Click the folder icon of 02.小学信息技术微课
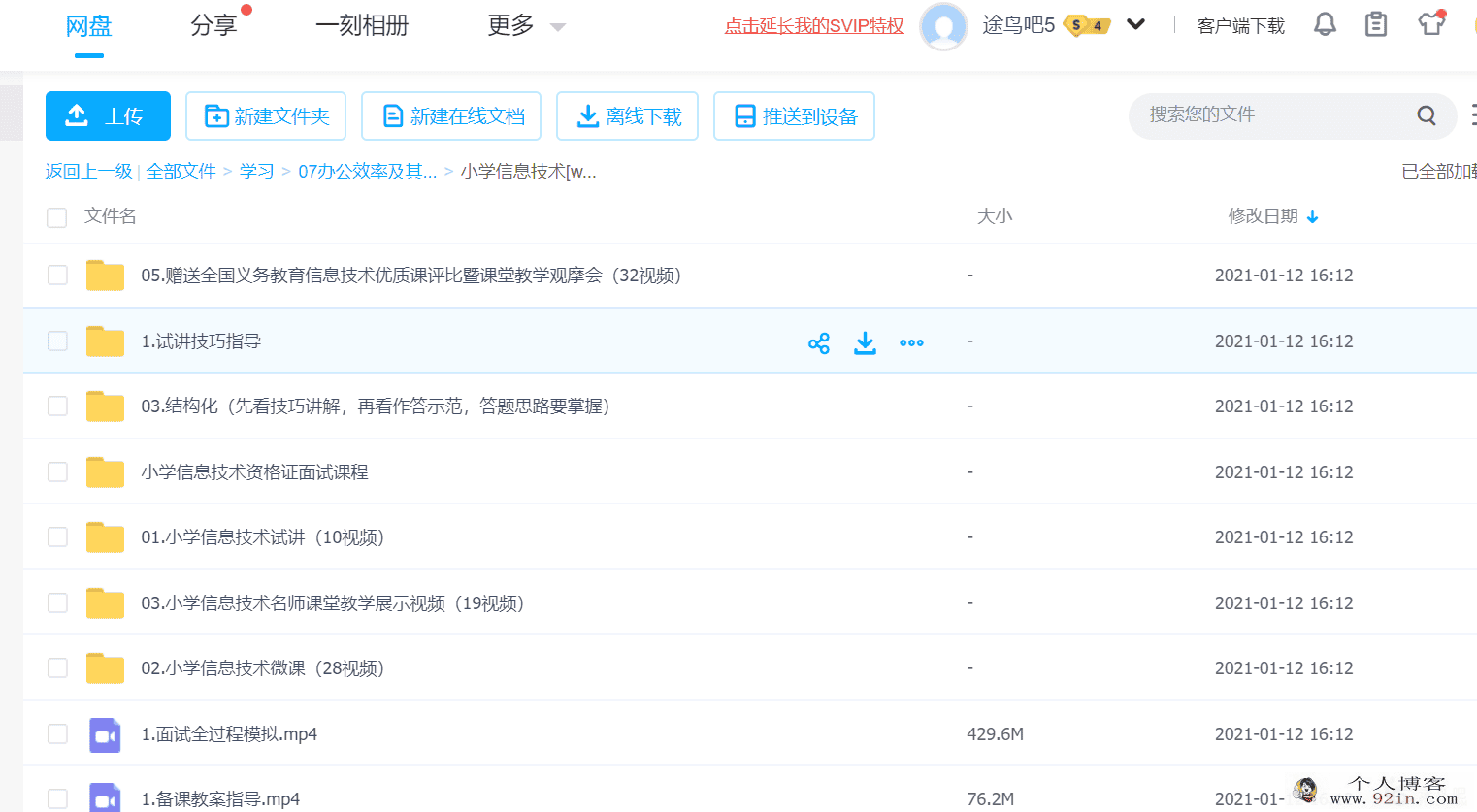 click(x=105, y=668)
